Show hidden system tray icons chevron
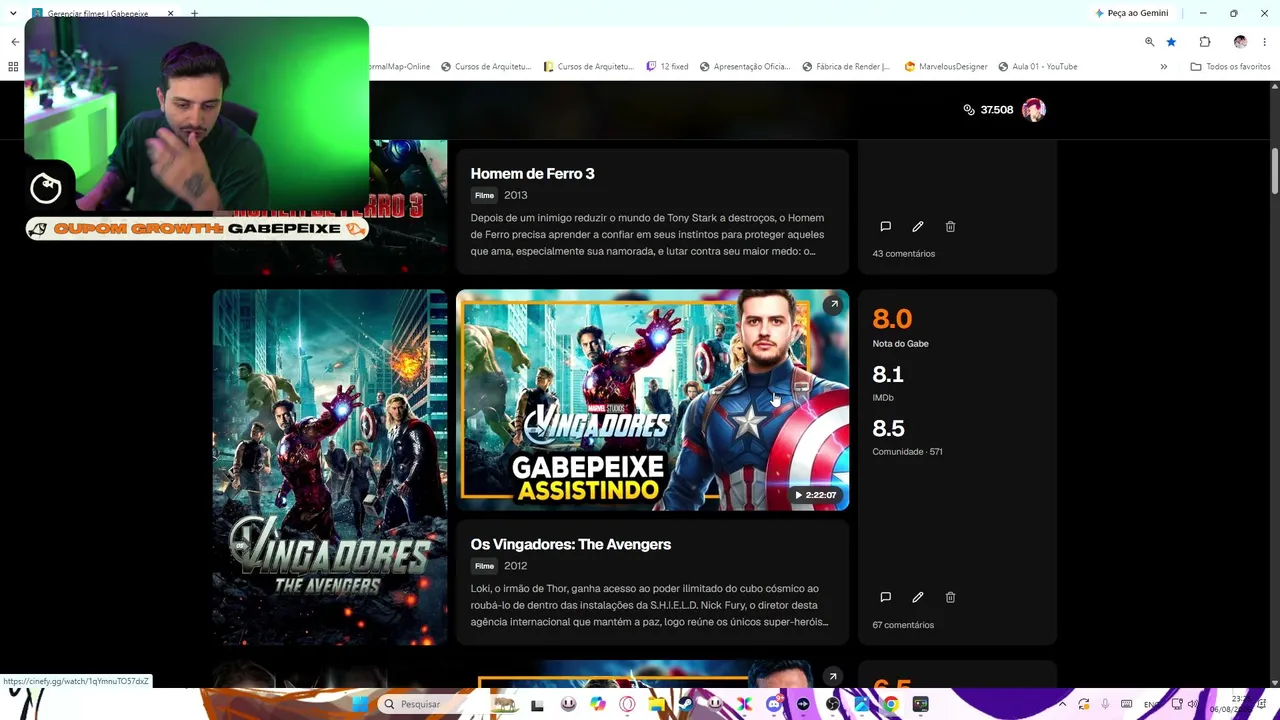Screen dimensions: 1280x720 pyautogui.click(x=1062, y=704)
